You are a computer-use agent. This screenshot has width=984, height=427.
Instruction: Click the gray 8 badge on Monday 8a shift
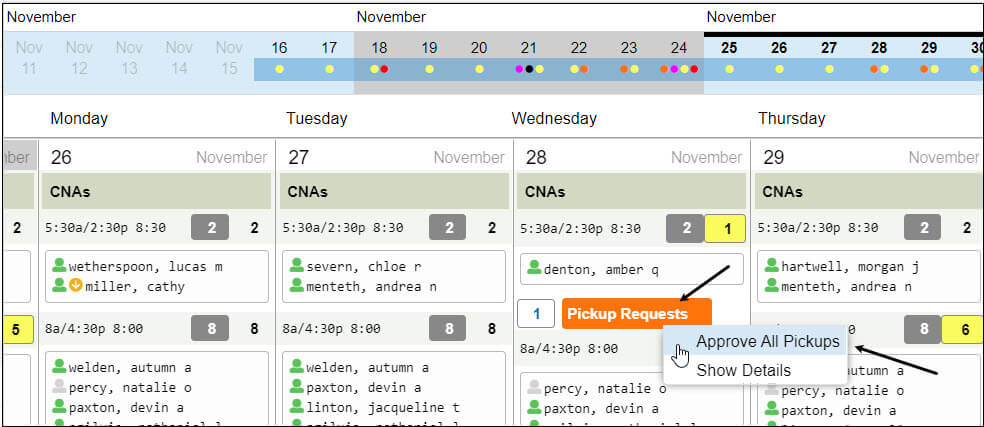(x=210, y=328)
